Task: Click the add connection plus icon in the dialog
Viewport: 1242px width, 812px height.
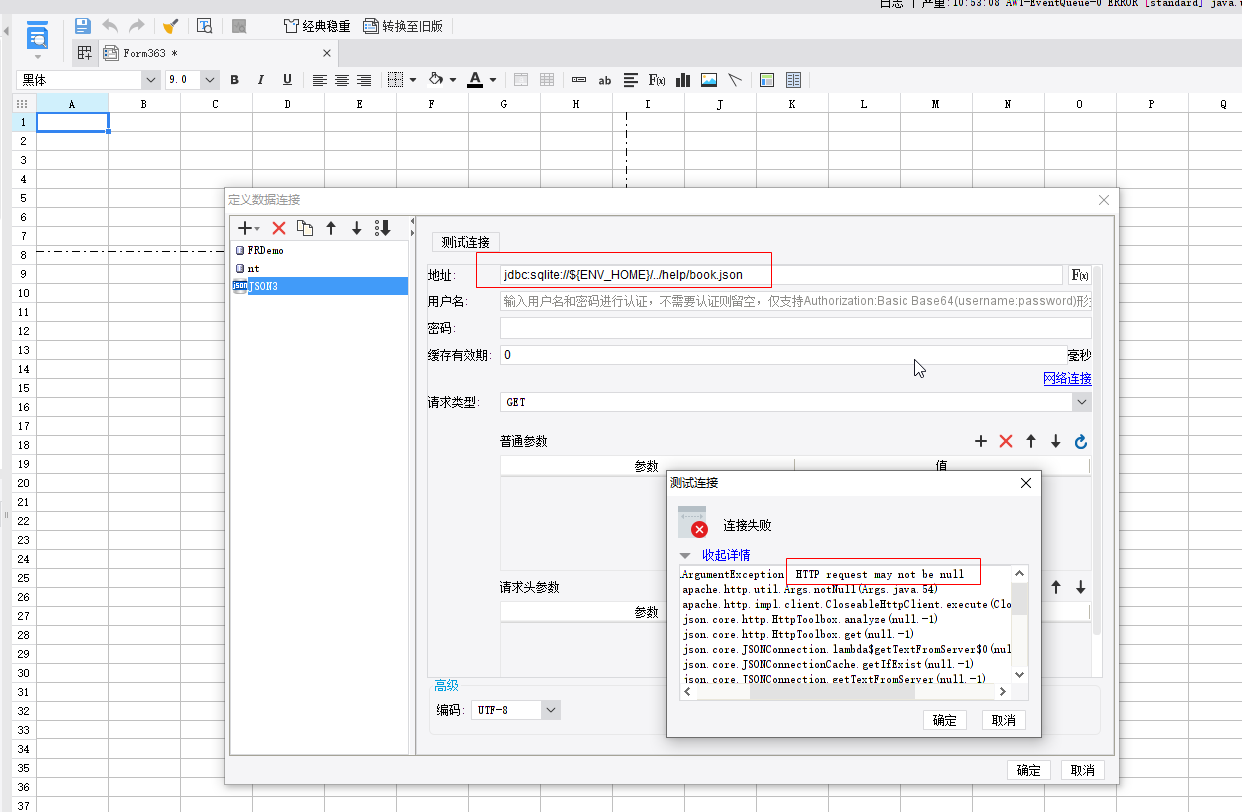Action: pyautogui.click(x=245, y=228)
